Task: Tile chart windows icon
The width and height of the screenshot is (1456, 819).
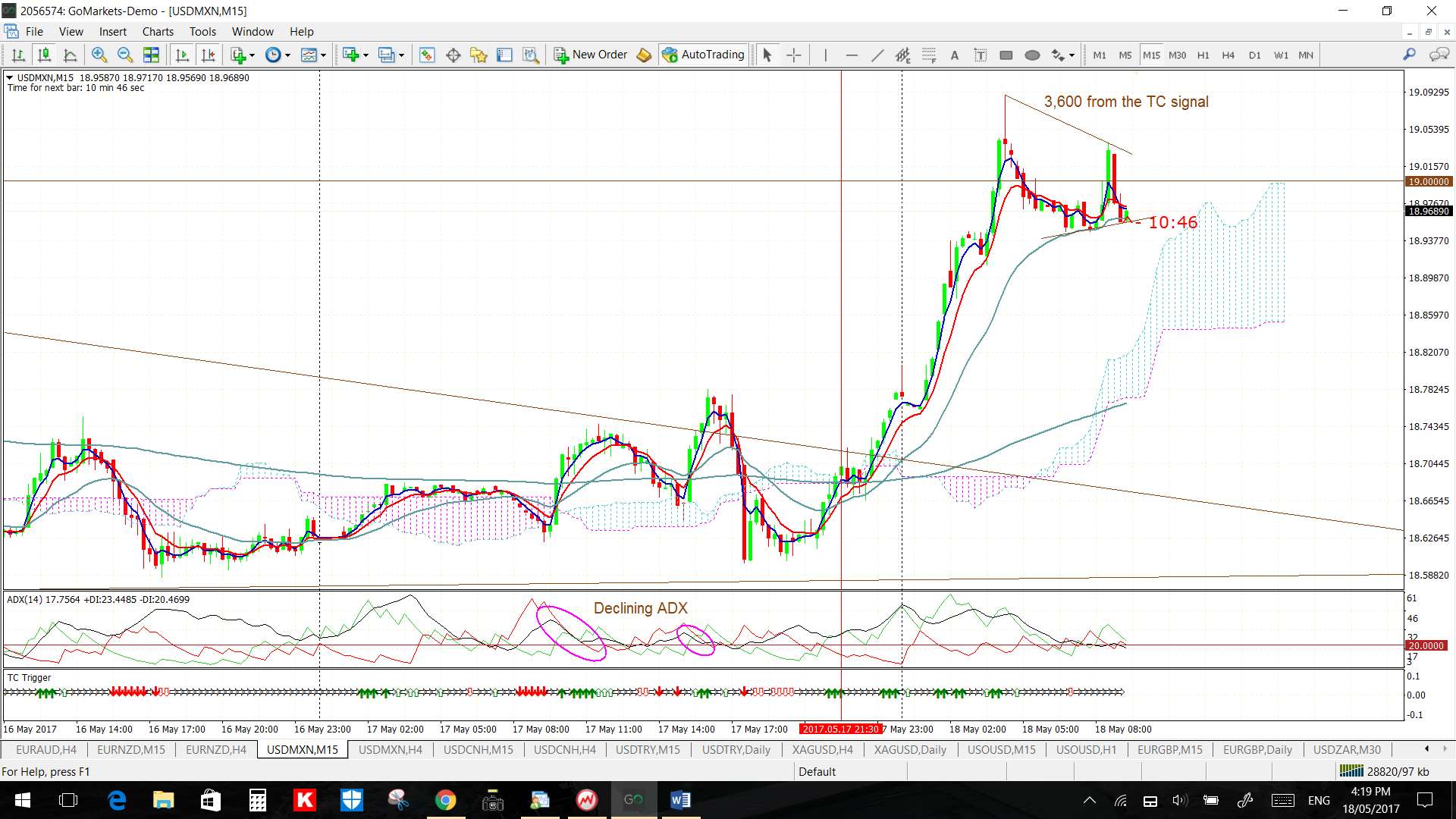Action: (x=152, y=55)
